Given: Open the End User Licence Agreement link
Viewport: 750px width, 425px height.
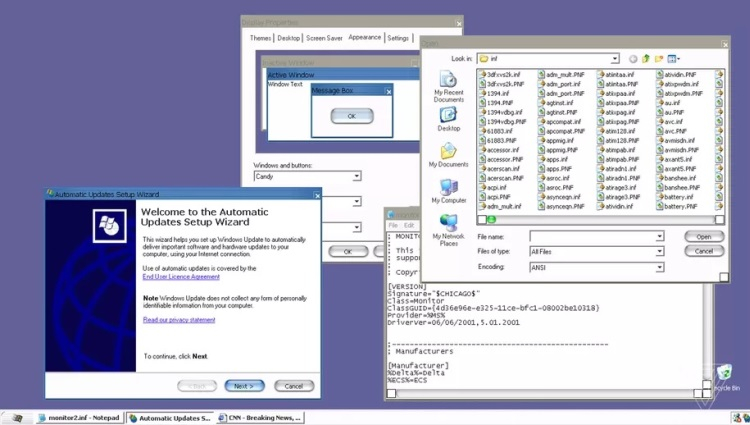Looking at the screenshot, I should point(181,277).
